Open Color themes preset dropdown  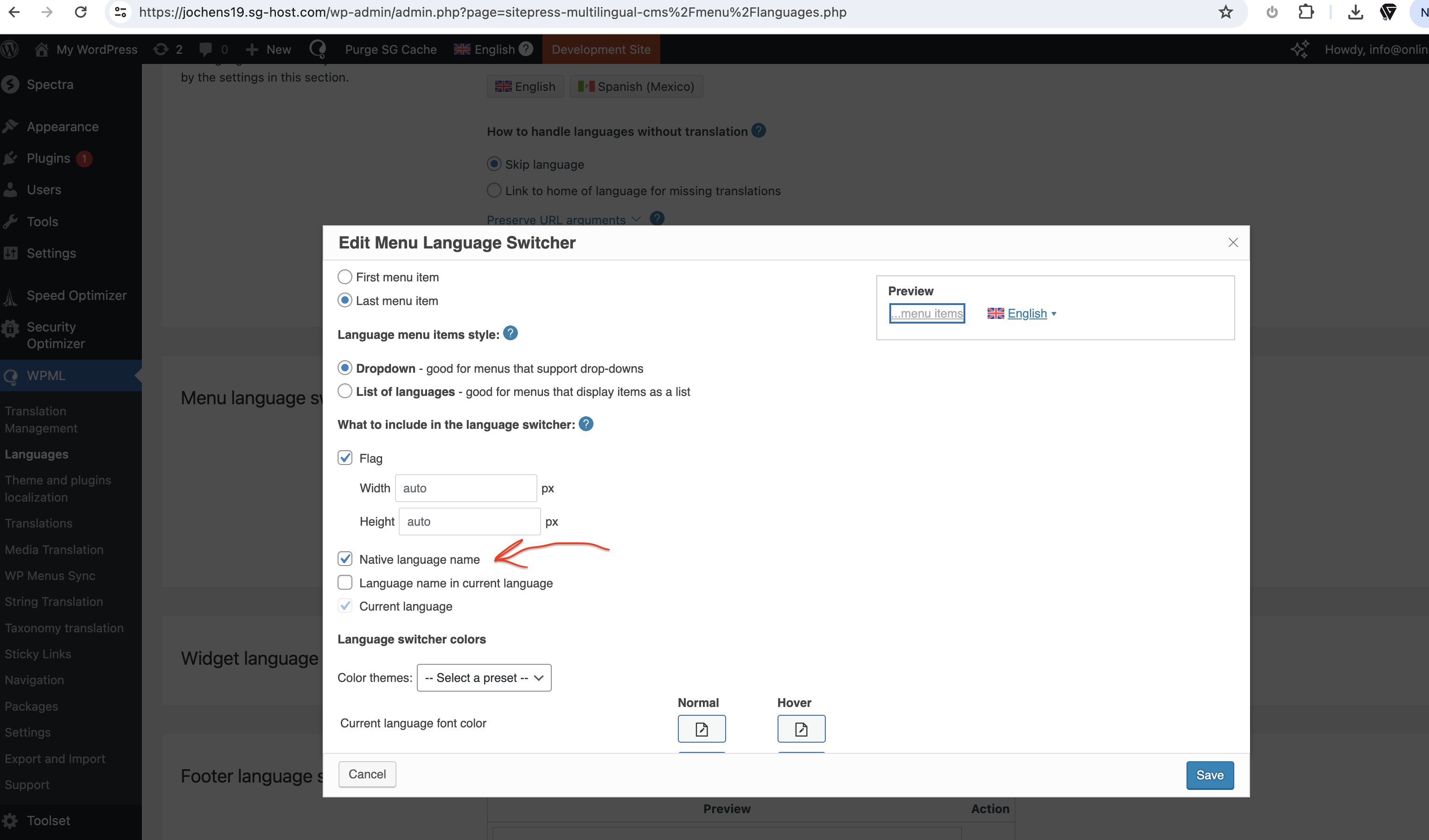pyautogui.click(x=484, y=678)
